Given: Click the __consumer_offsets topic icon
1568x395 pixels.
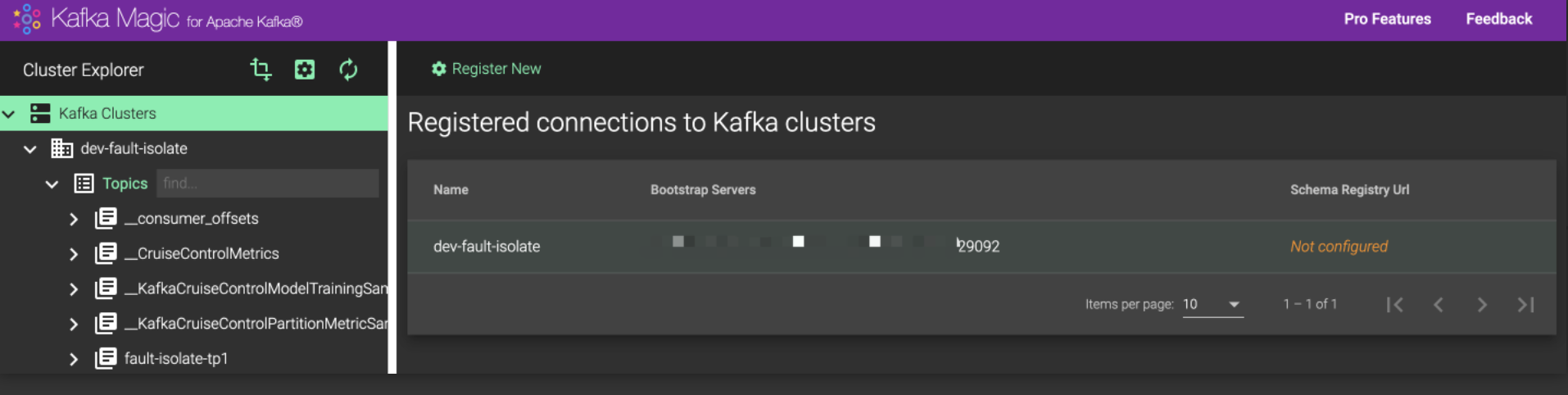Looking at the screenshot, I should pos(106,219).
